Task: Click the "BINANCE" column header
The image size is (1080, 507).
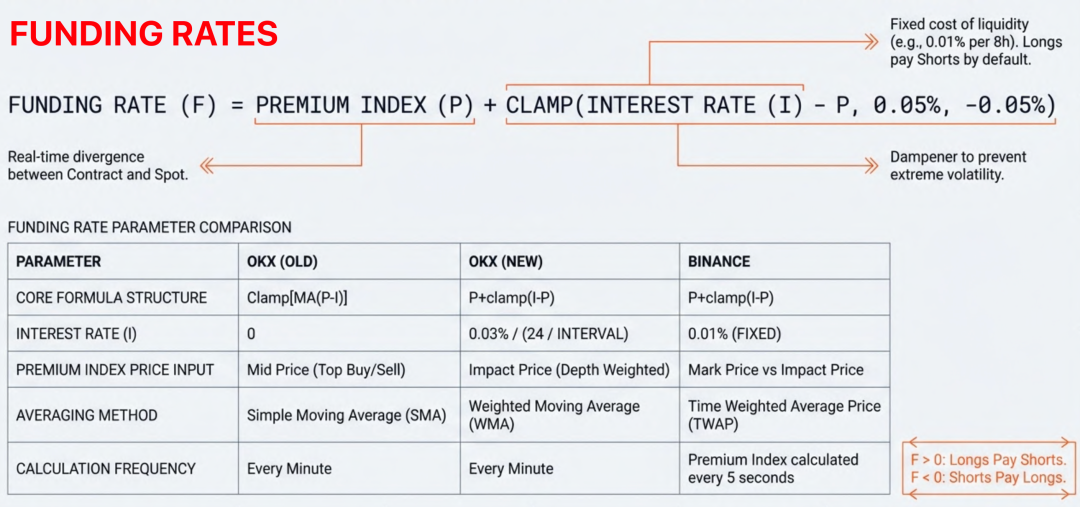Action: 719,261
